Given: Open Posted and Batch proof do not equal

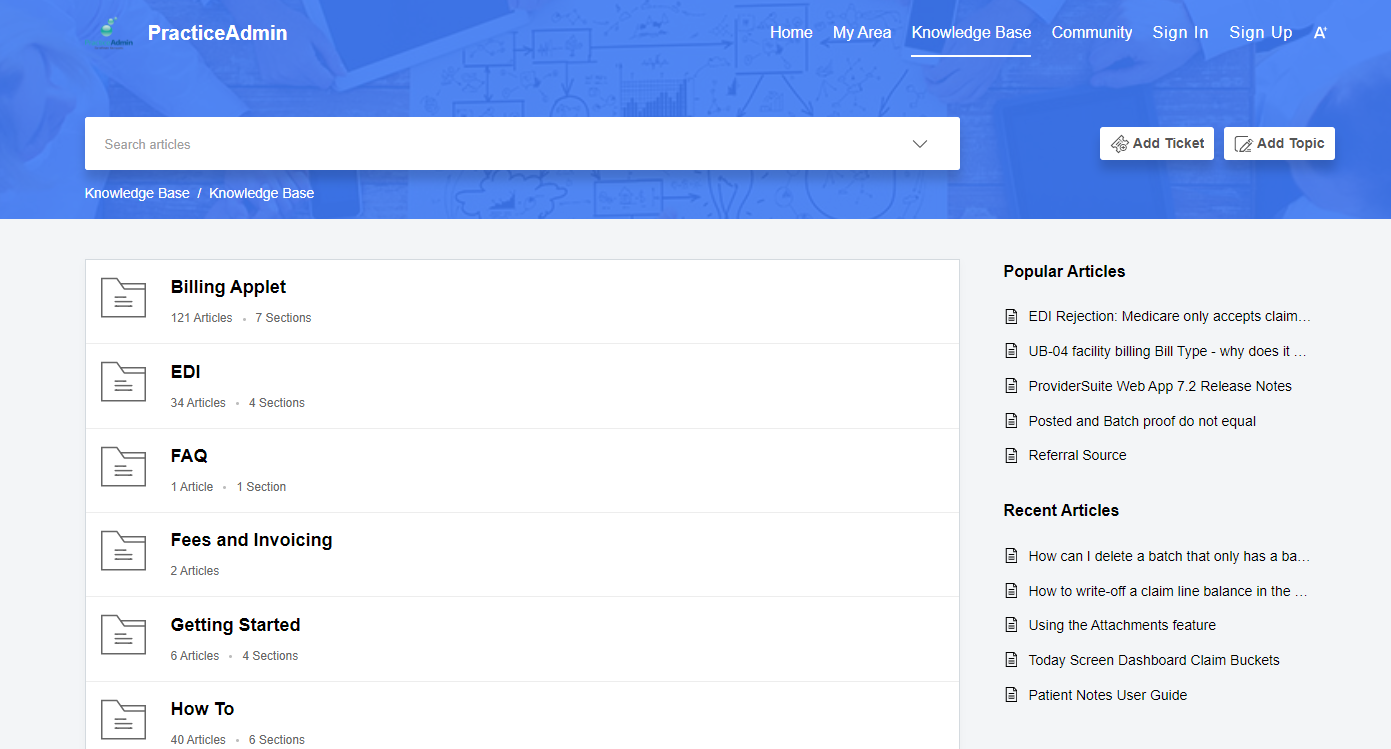Looking at the screenshot, I should 1142,421.
